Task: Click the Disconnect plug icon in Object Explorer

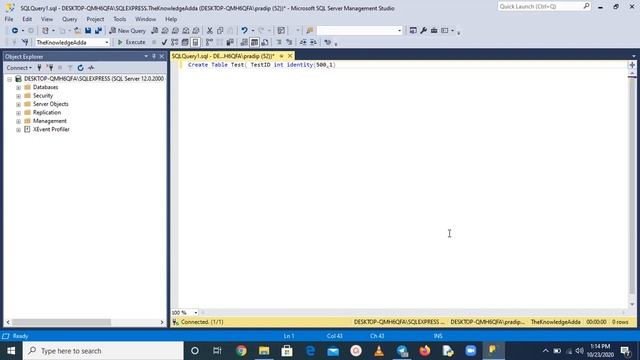Action: pyautogui.click(x=50, y=68)
